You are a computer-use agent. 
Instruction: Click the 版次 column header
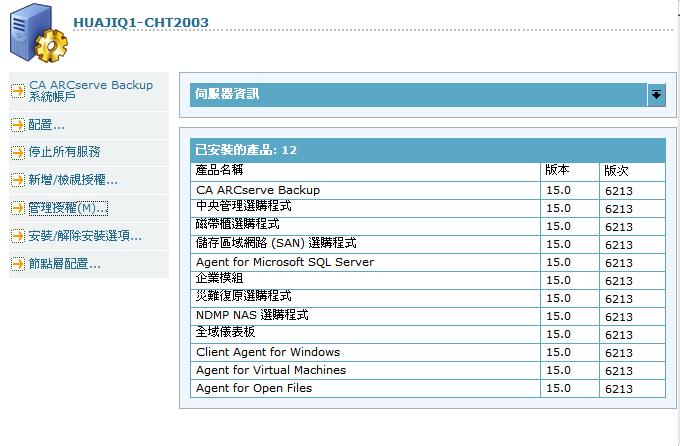[x=632, y=172]
